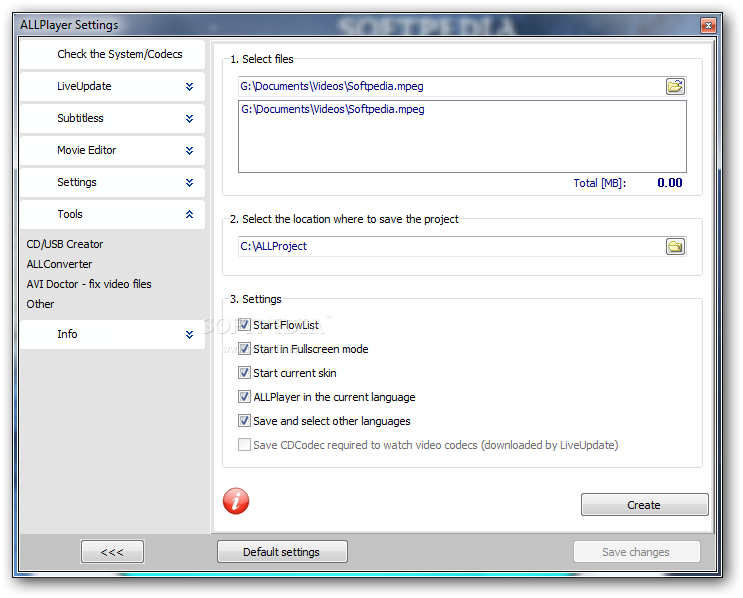Click Default settings button

point(282,552)
